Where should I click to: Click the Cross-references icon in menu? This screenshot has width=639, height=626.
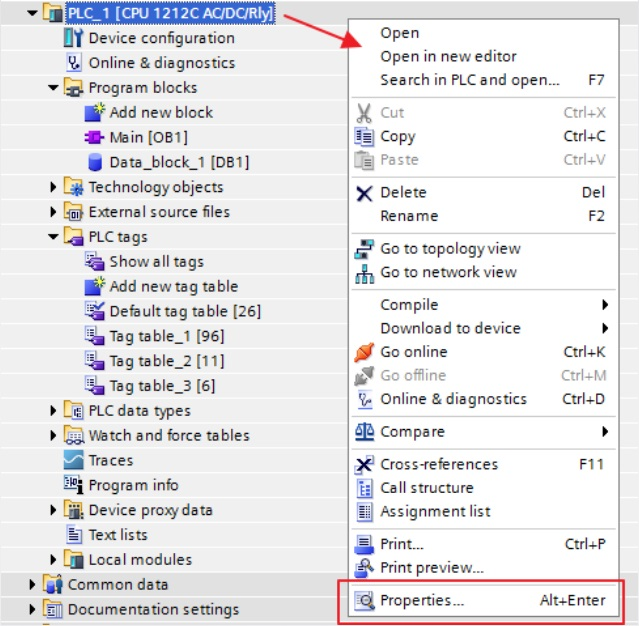364,465
